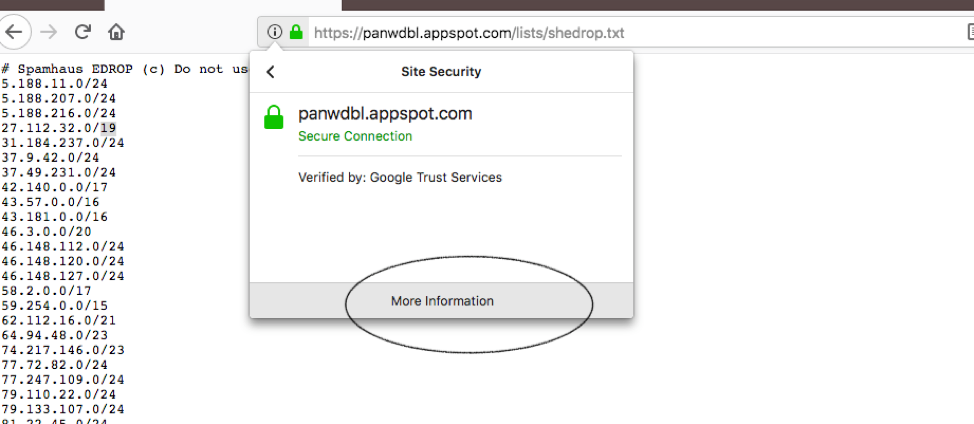Viewport: 974px width, 424px height.
Task: Click the Site Security panel title
Action: [441, 72]
